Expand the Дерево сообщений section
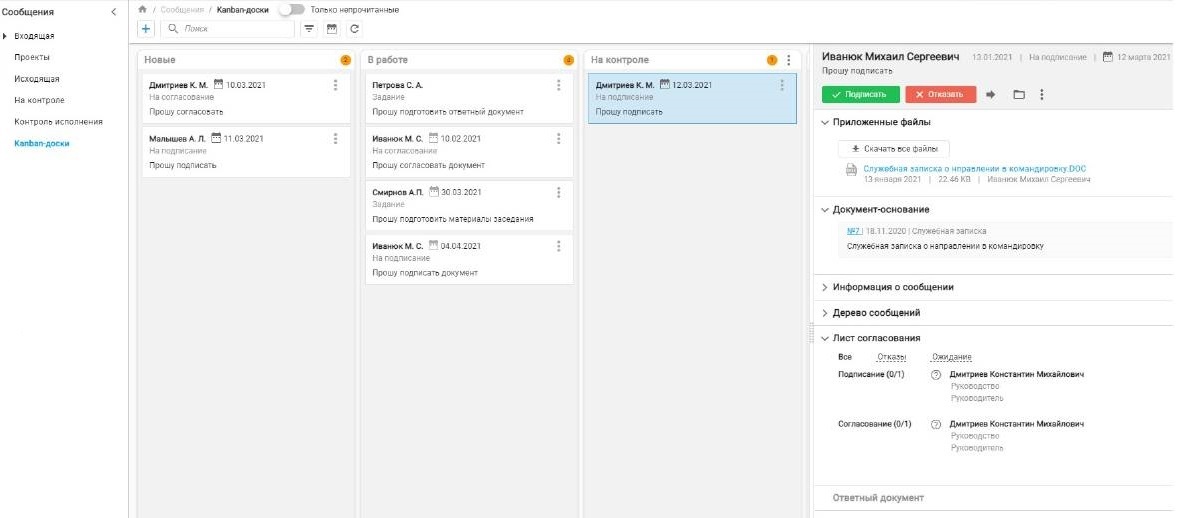Viewport: 1183px width, 518px height. 825,313
